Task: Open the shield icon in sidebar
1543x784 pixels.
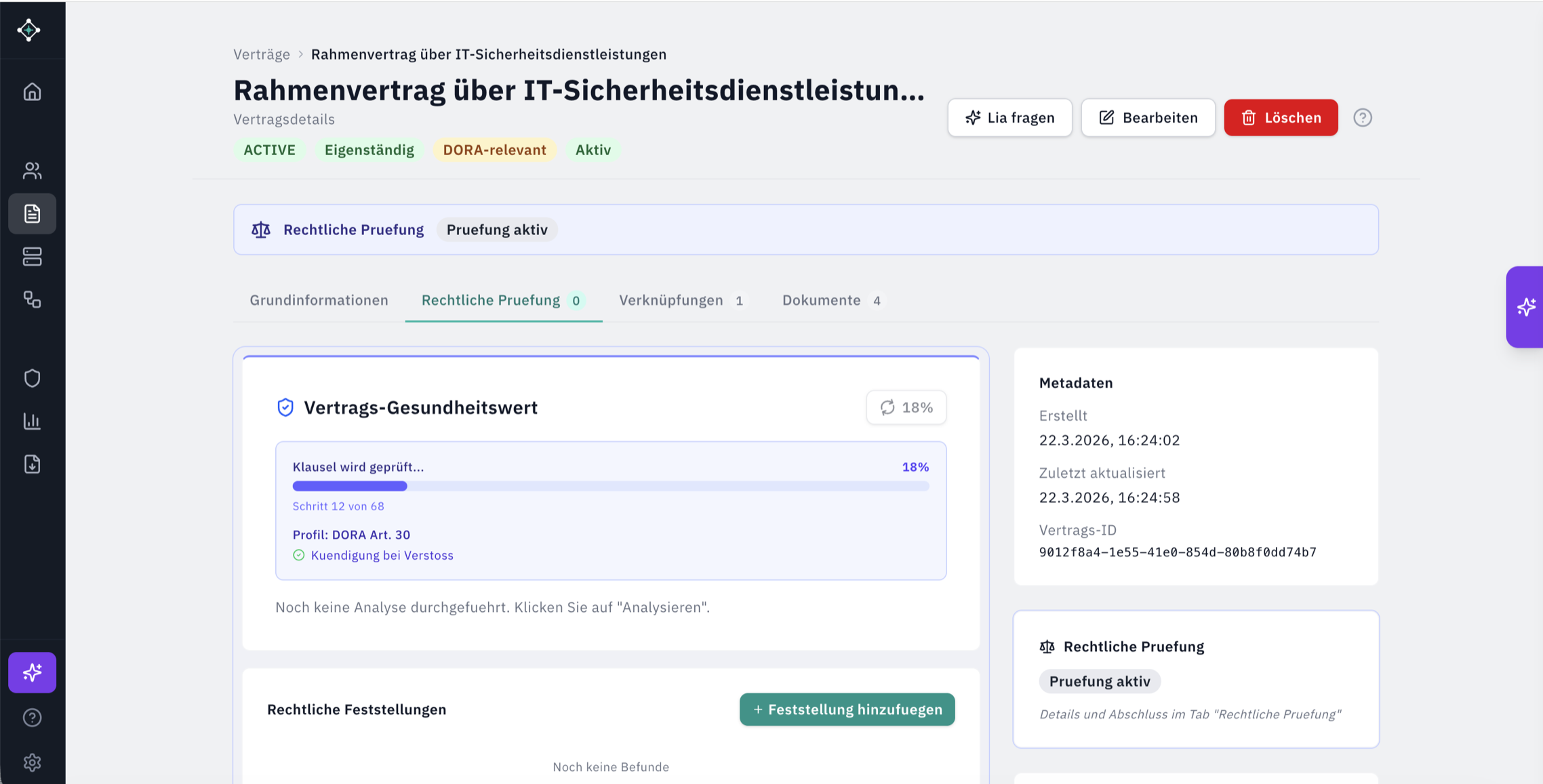Action: click(x=32, y=378)
